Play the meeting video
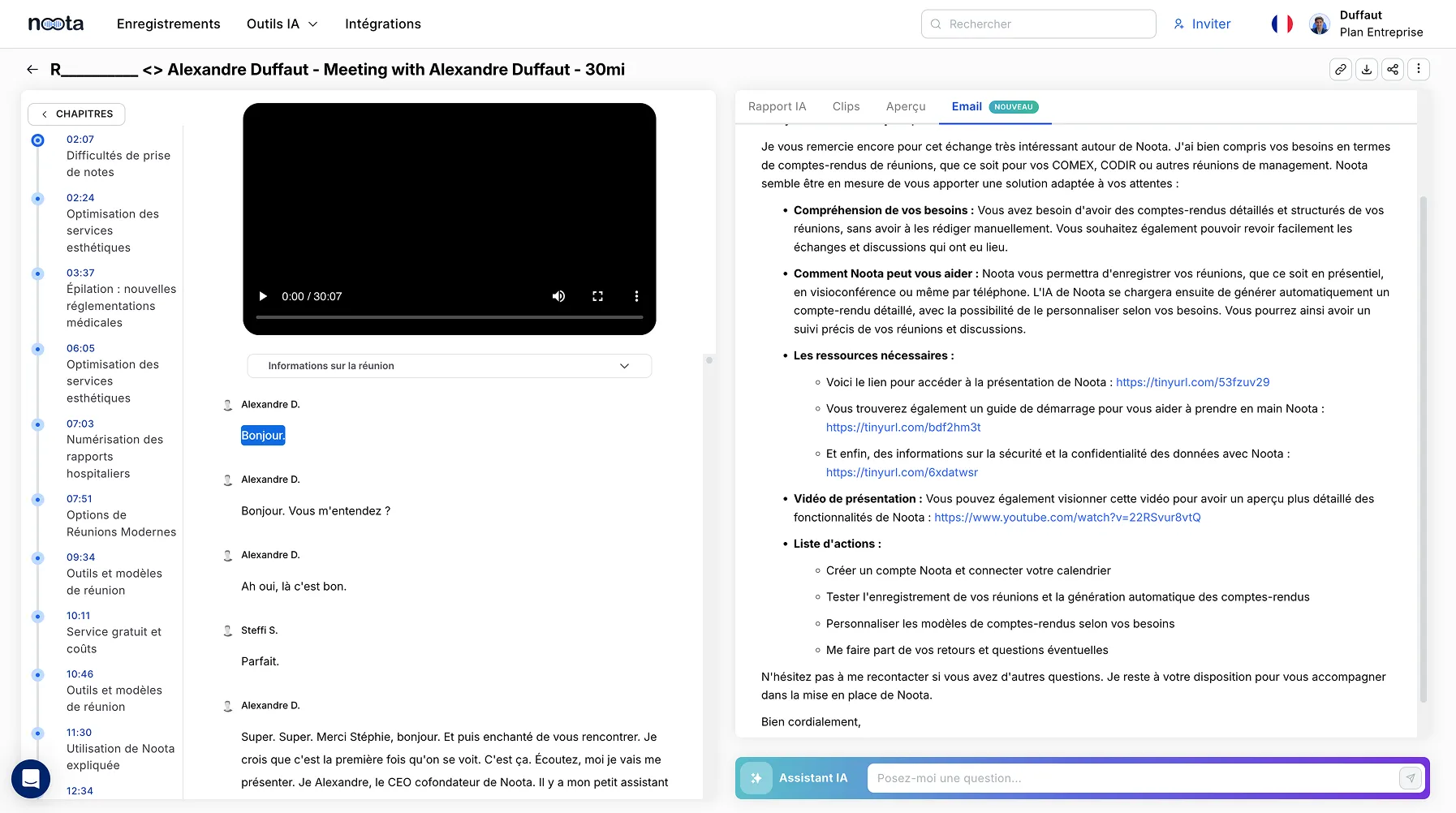 point(263,296)
